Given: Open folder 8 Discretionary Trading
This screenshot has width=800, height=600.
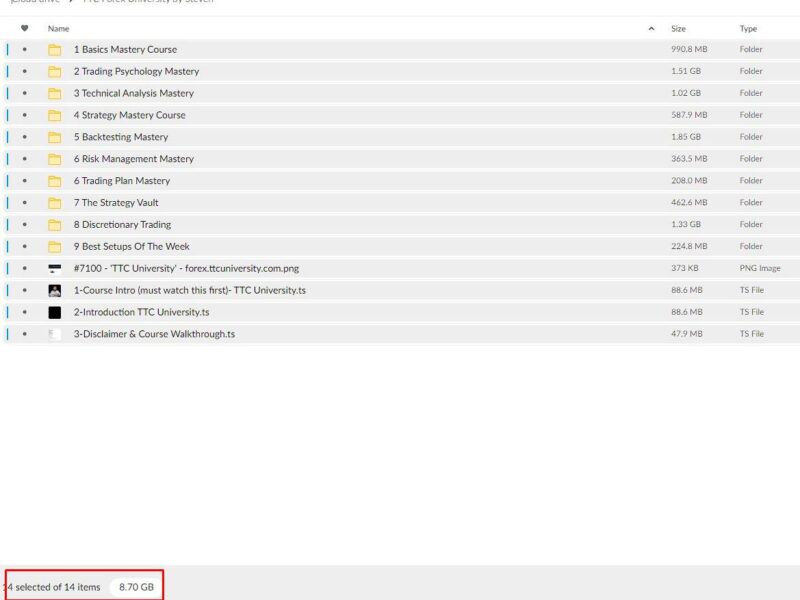Looking at the screenshot, I should (122, 225).
